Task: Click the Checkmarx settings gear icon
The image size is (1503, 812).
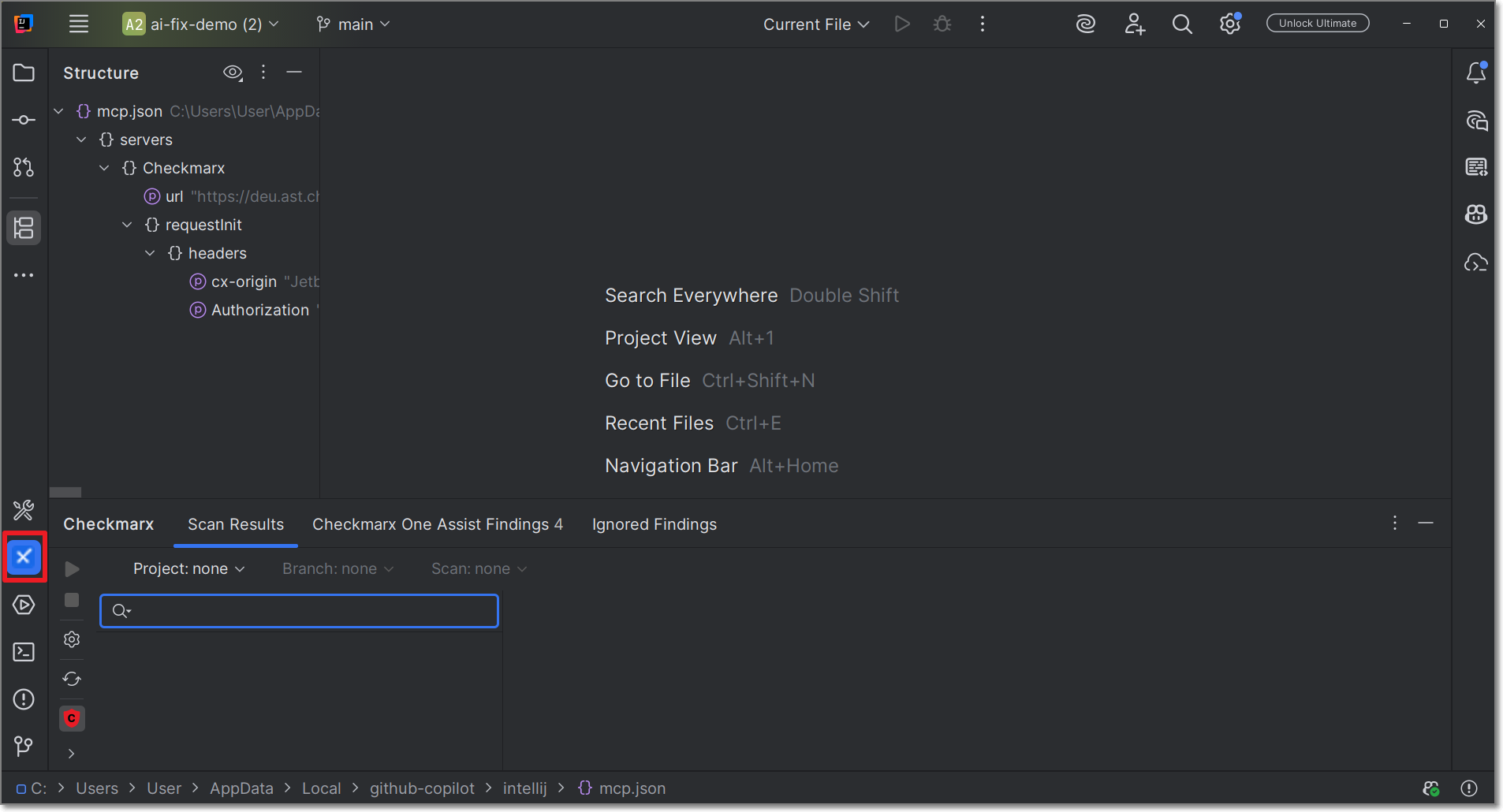Action: pos(72,639)
